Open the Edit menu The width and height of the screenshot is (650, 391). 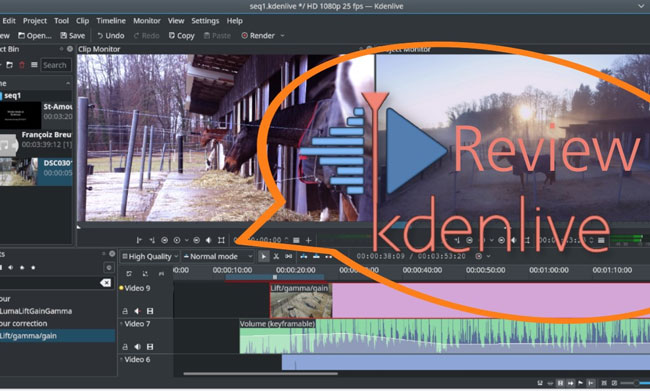pyautogui.click(x=9, y=21)
